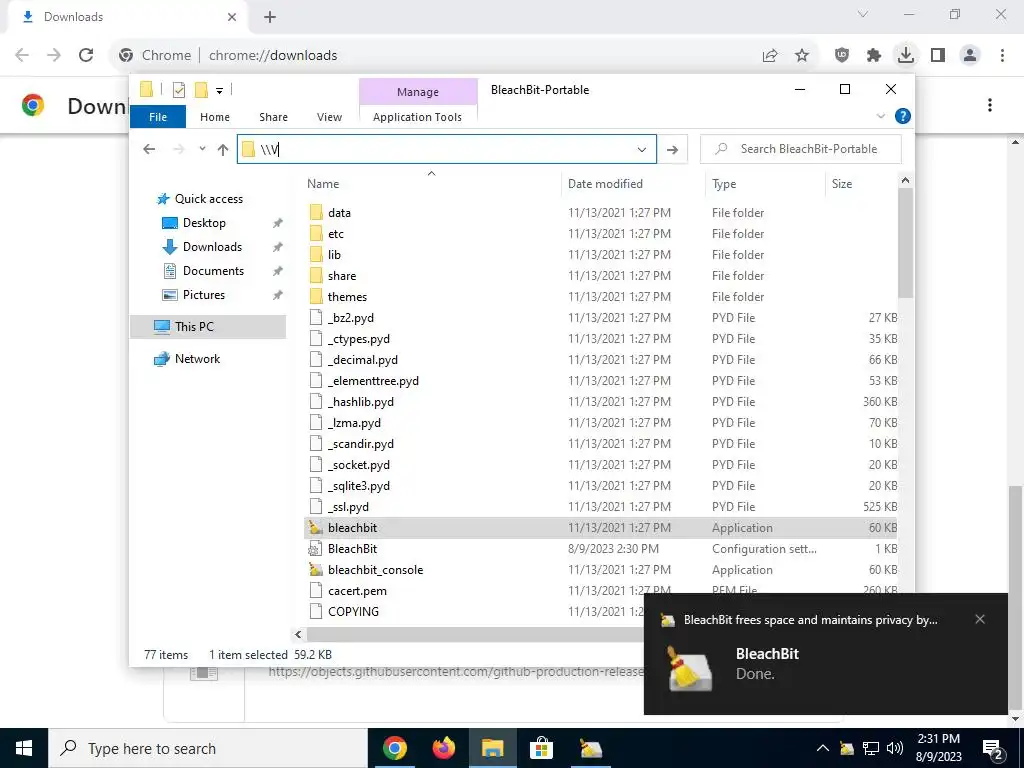
Task: Click the Manage contextual tab
Action: tap(418, 92)
